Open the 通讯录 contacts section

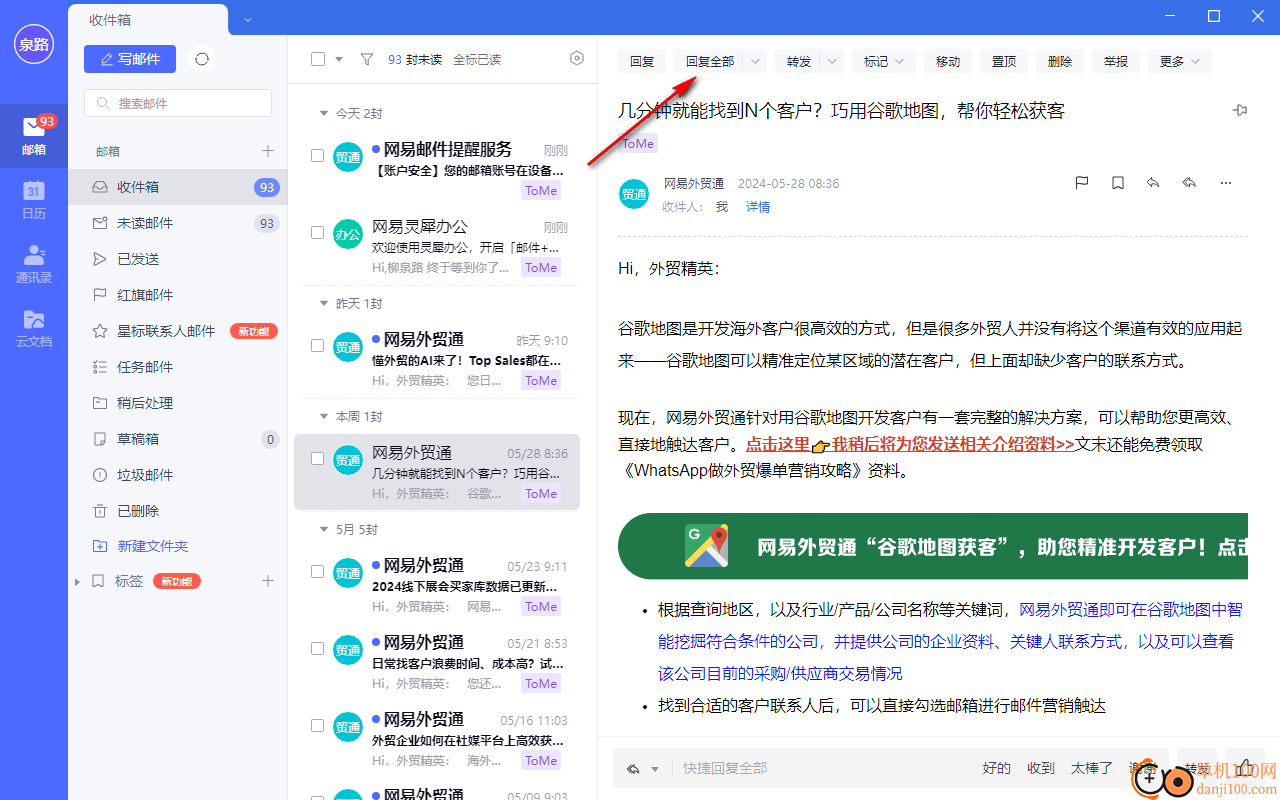coord(34,264)
